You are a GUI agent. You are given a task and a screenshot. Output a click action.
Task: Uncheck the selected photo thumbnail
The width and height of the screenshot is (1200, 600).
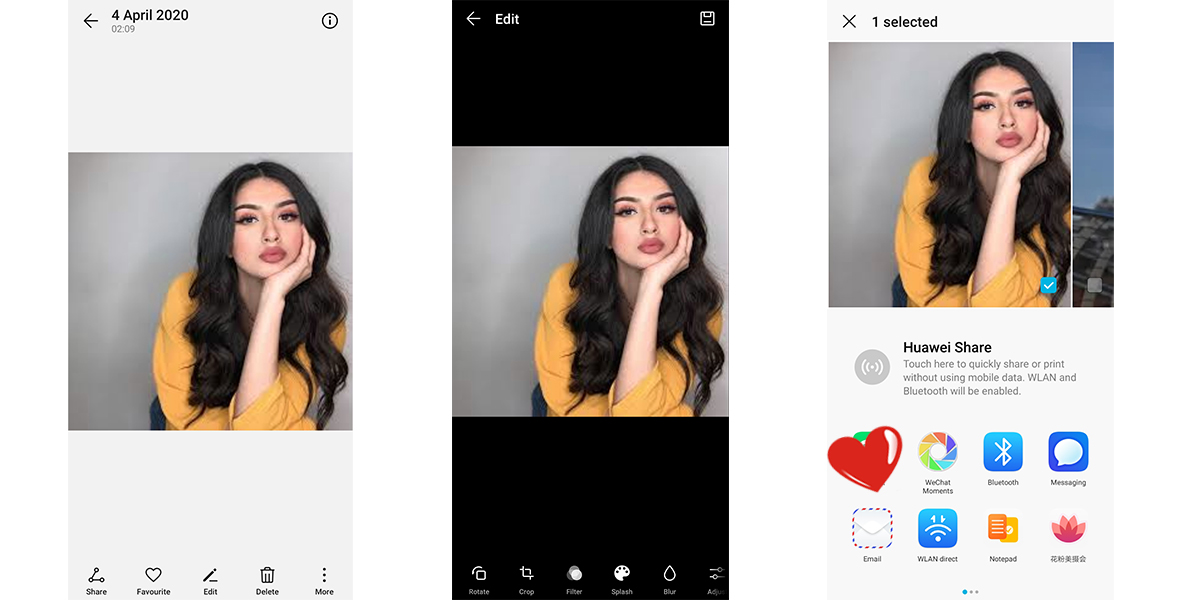[1048, 285]
